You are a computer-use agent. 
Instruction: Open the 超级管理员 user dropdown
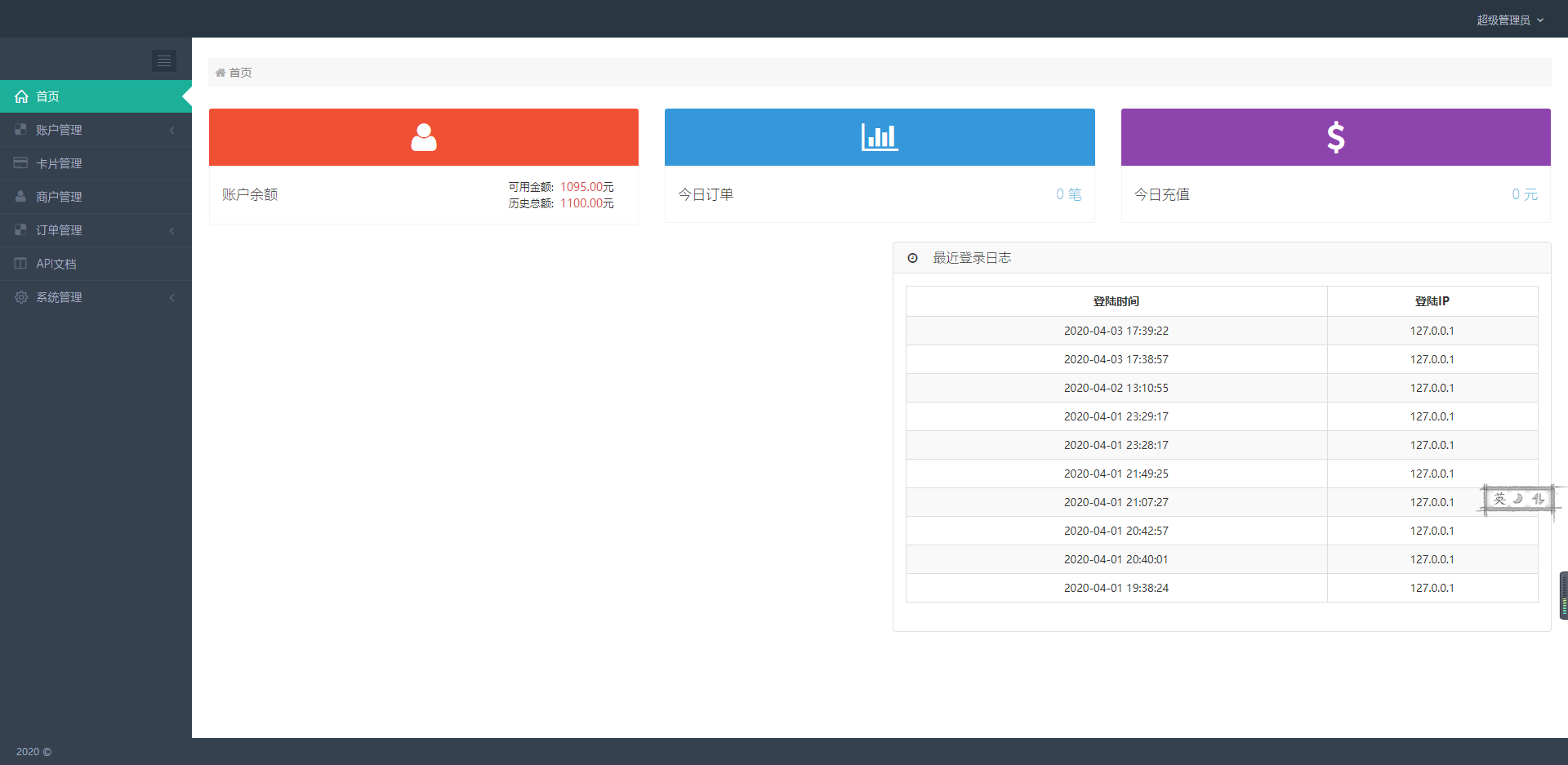[1510, 20]
